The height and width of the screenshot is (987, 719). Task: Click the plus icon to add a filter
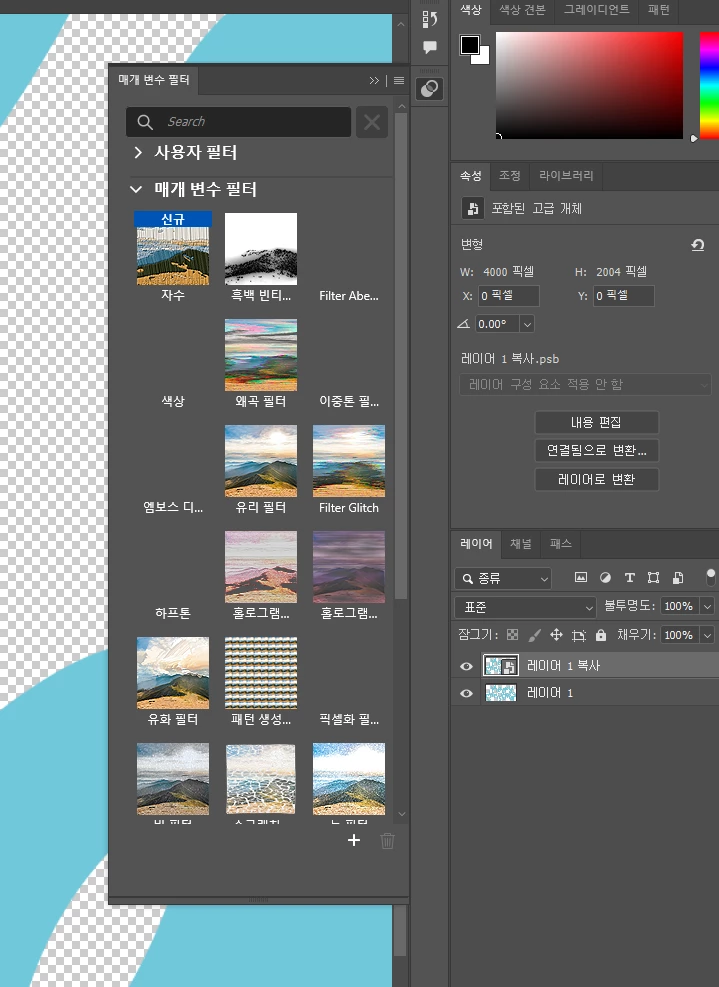(354, 840)
